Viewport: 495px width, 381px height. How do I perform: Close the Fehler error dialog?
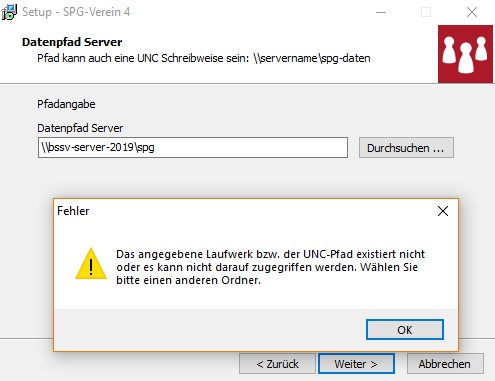pos(443,211)
